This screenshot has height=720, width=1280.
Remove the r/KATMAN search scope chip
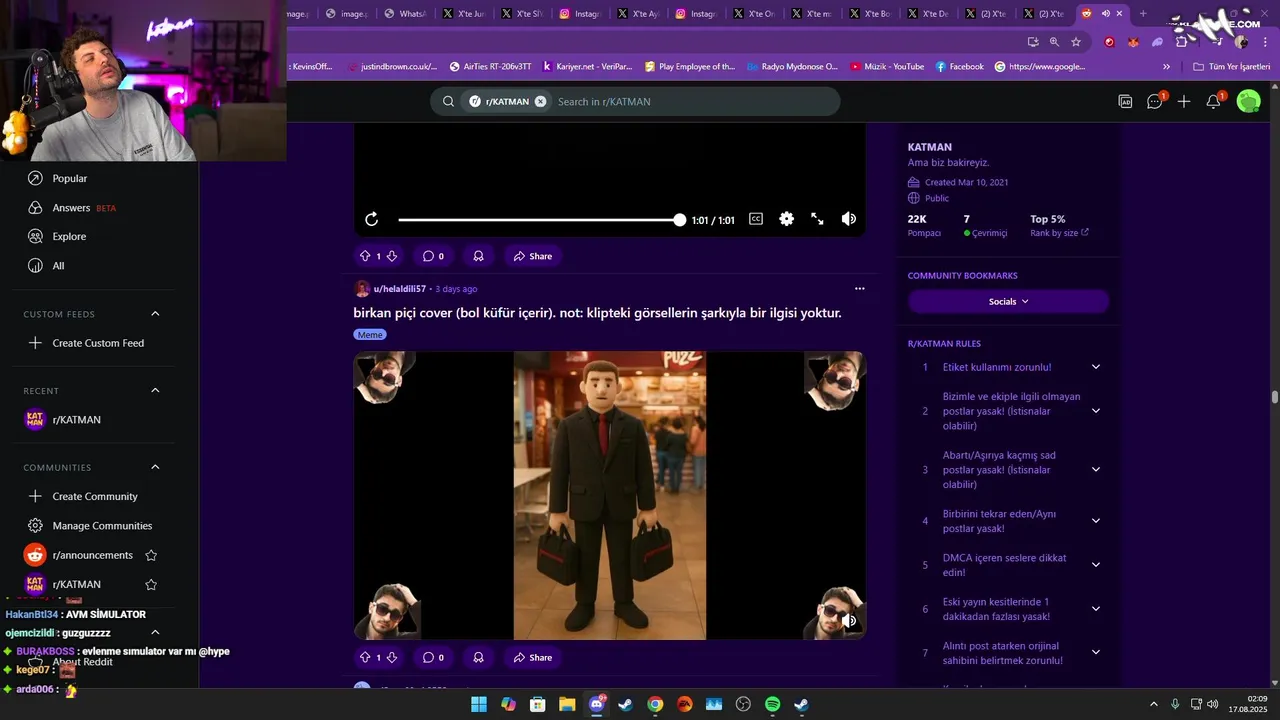click(540, 101)
